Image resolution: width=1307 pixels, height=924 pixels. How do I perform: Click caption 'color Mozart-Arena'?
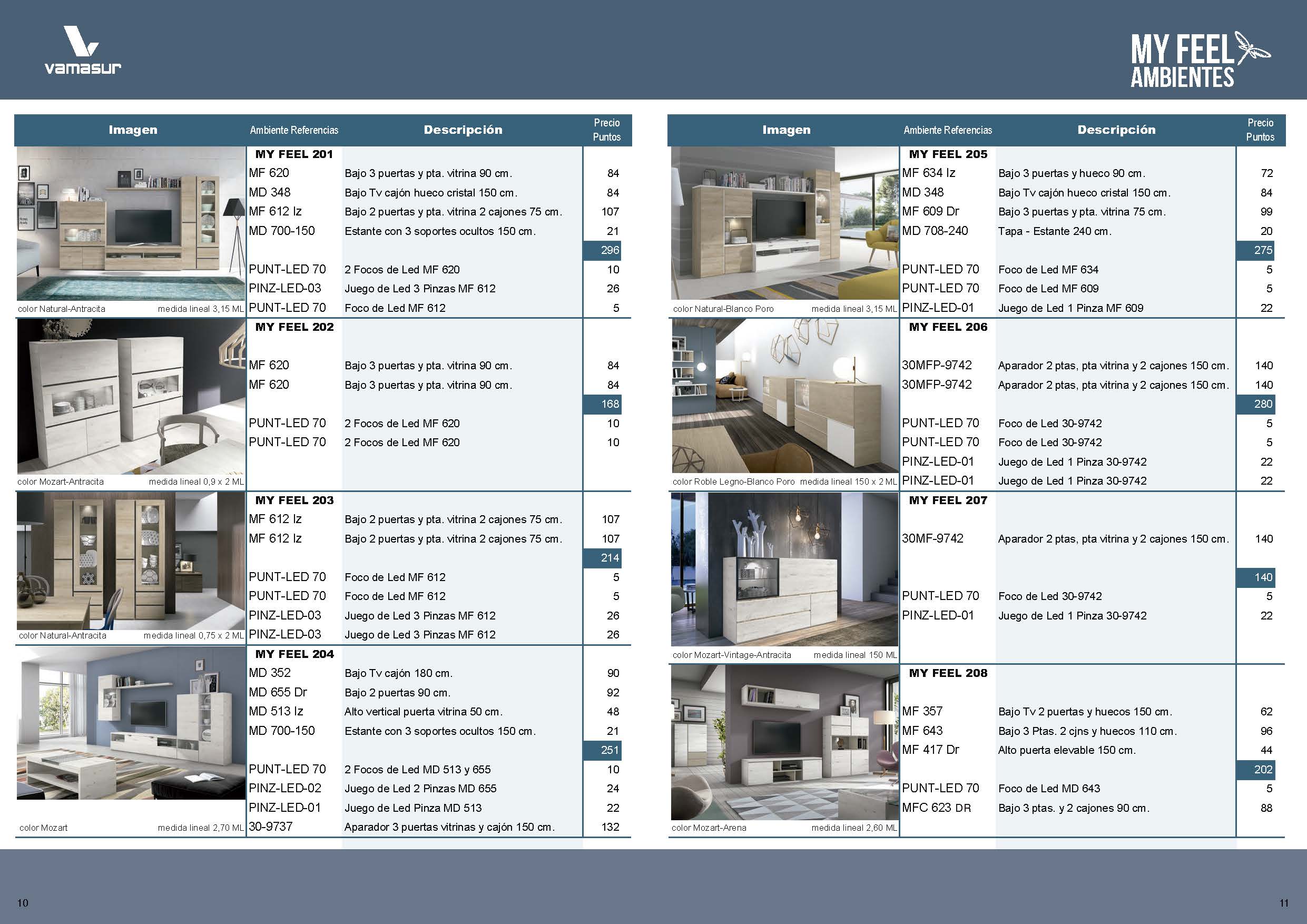(x=709, y=828)
